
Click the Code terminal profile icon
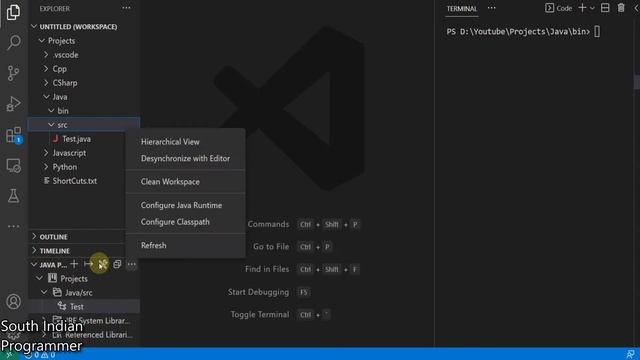tap(549, 8)
